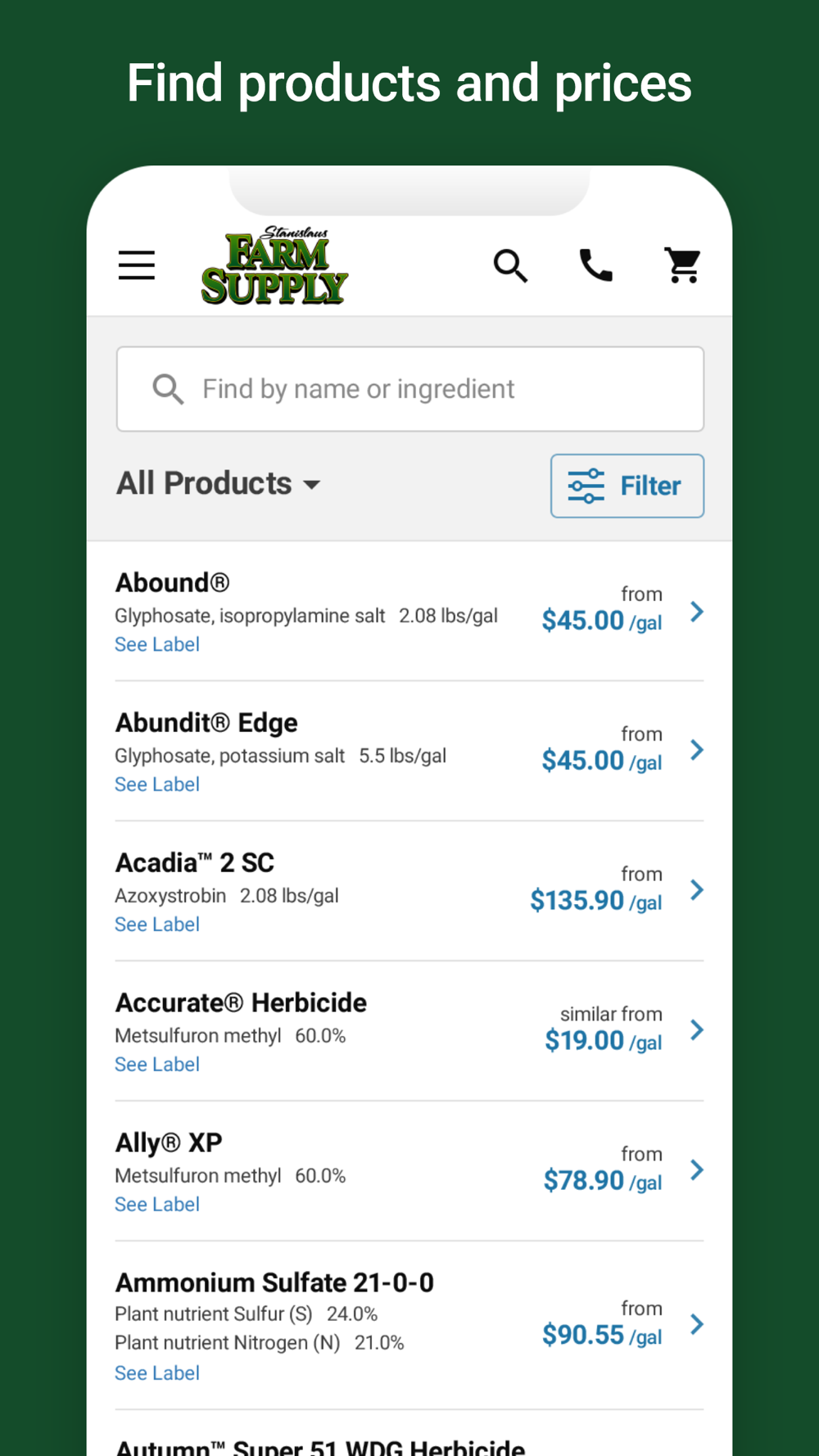Open Acadia 2 SC details chevron
Image resolution: width=819 pixels, height=1456 pixels.
pyautogui.click(x=697, y=890)
